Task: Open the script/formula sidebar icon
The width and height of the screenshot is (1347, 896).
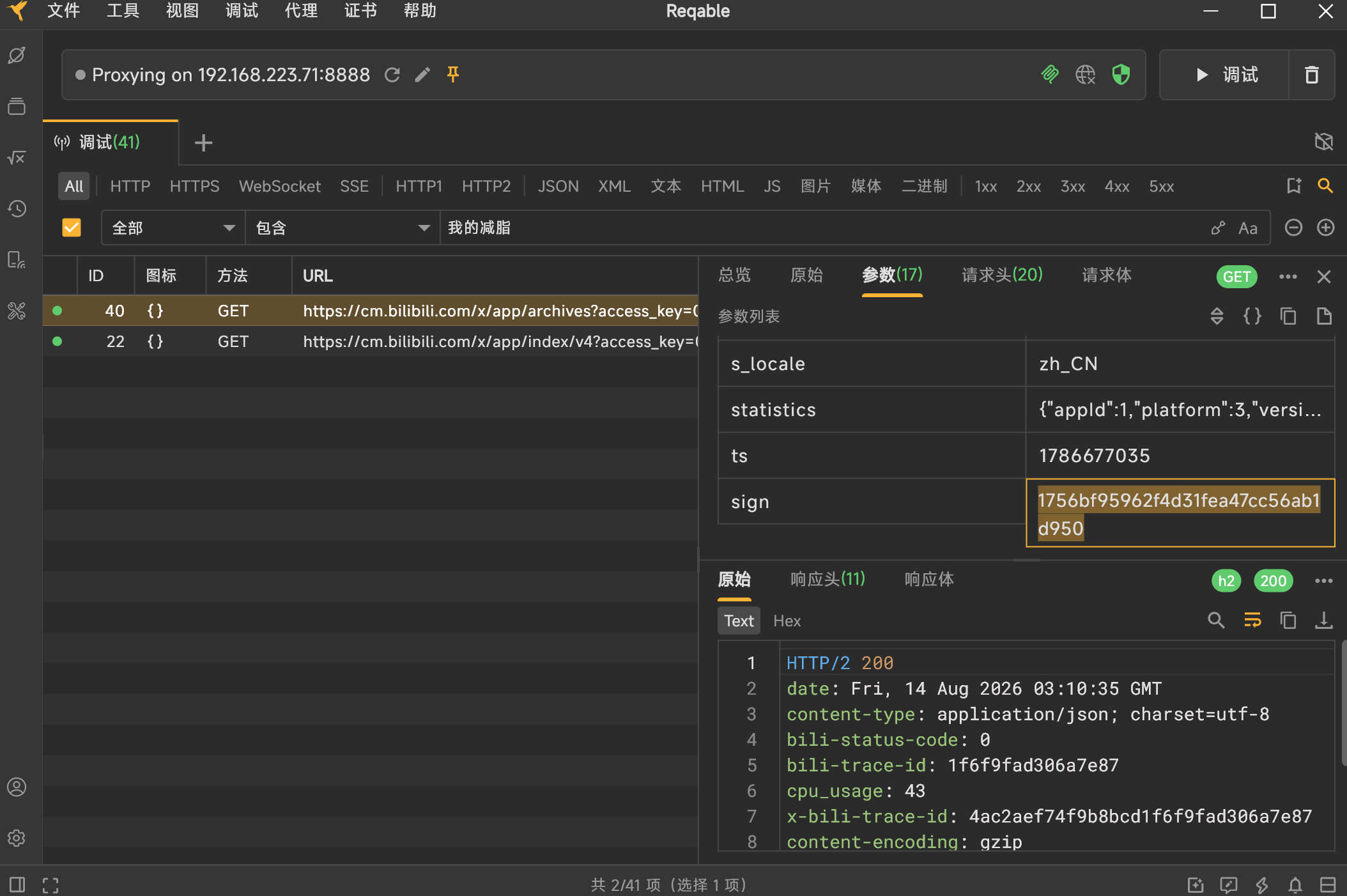Action: (17, 157)
